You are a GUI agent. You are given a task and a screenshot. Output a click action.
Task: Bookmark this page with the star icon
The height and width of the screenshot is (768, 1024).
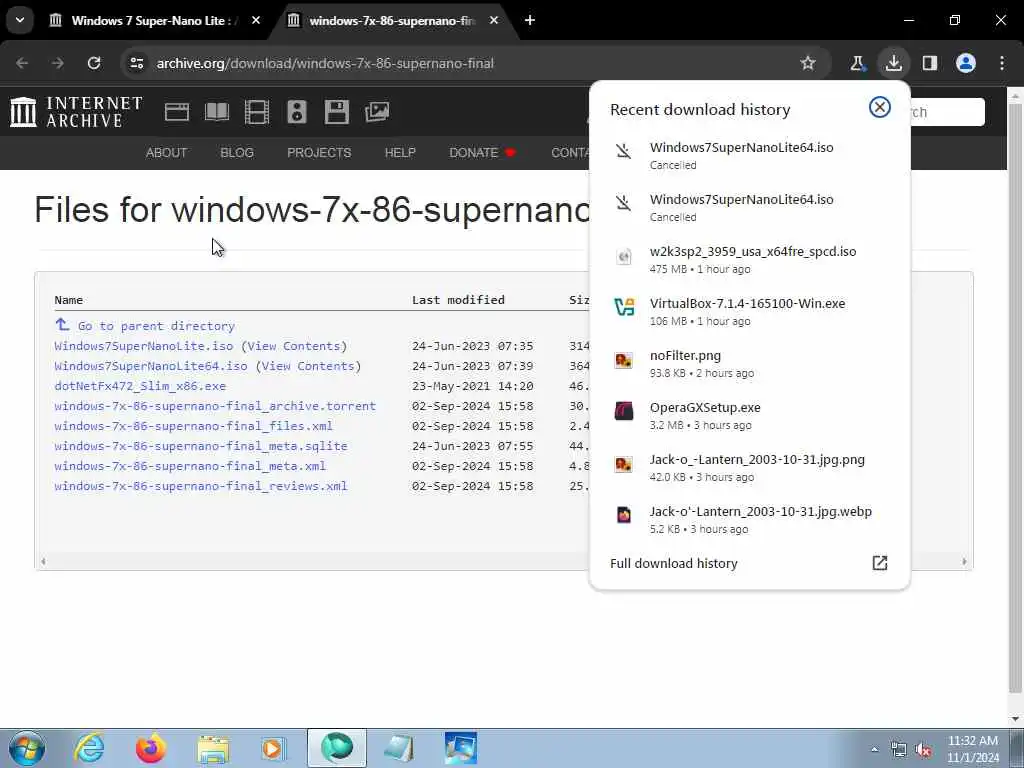808,63
